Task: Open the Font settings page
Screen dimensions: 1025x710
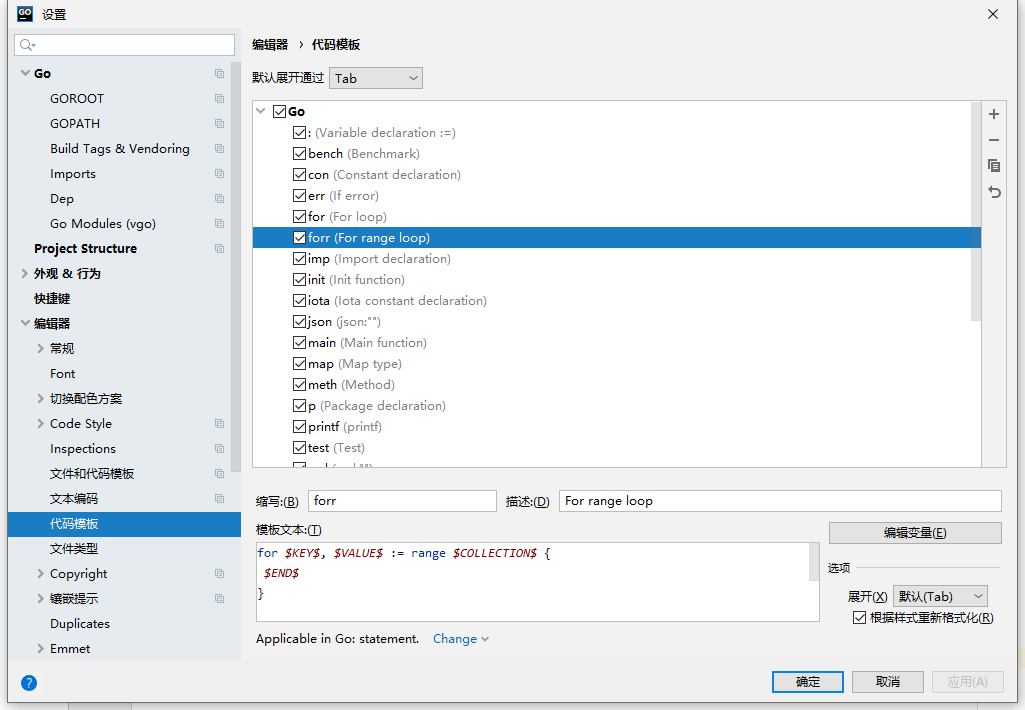Action: point(63,373)
